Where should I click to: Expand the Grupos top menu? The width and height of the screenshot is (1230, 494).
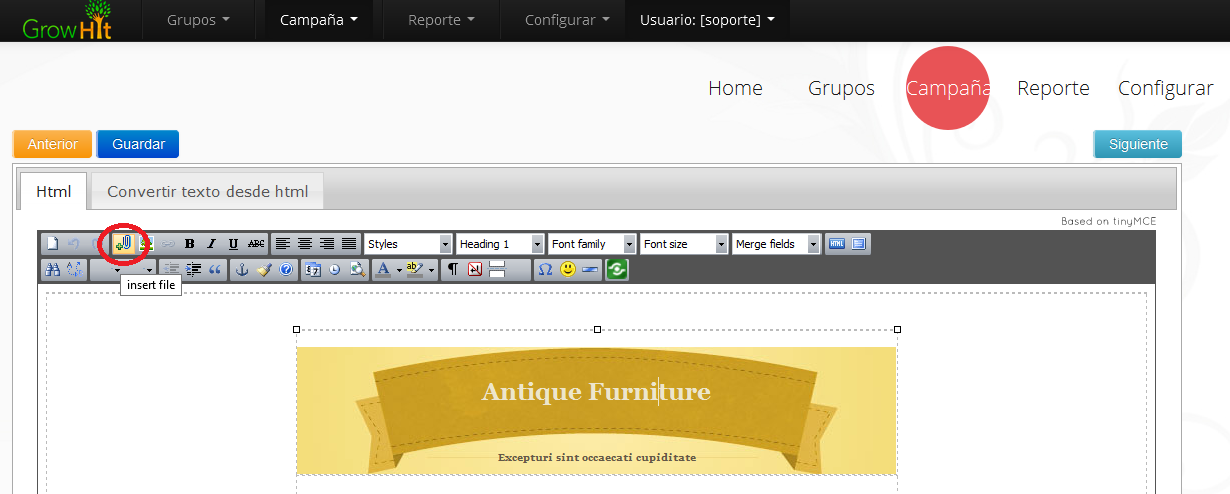[x=198, y=20]
